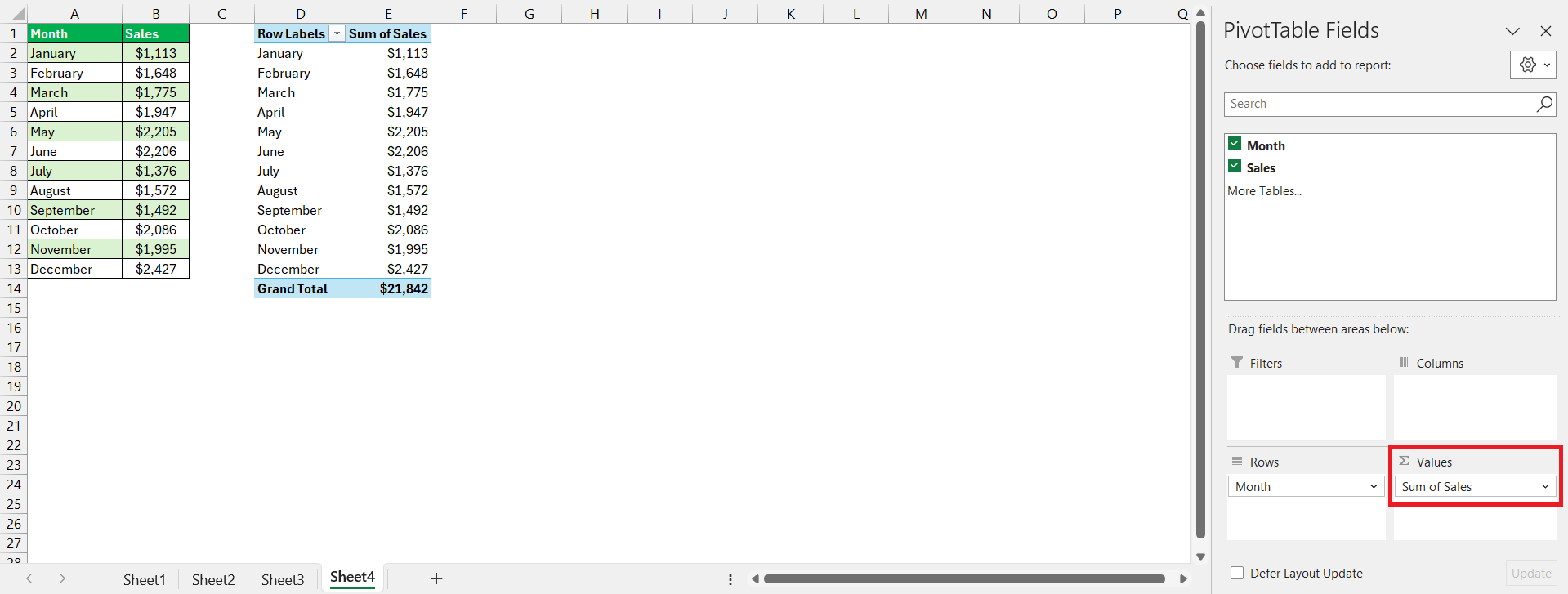Click the Filters area box
This screenshot has height=594, width=1568.
coord(1307,408)
